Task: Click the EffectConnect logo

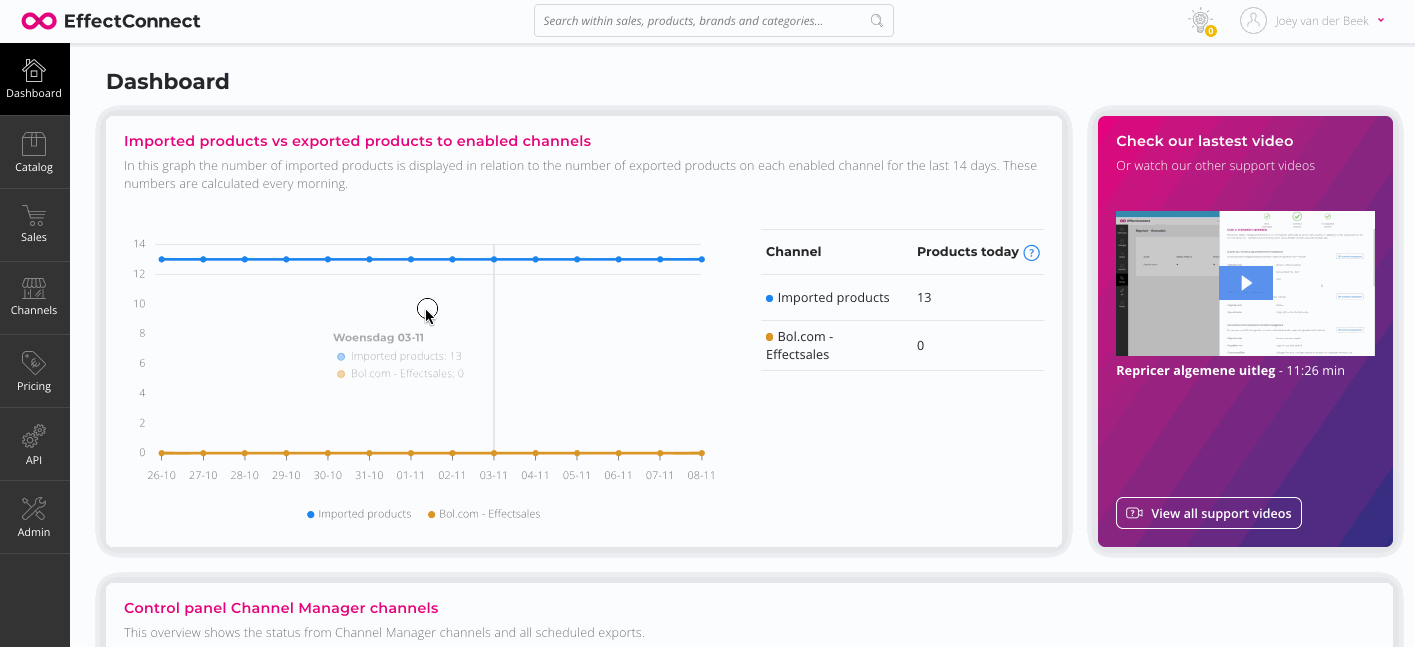Action: (111, 21)
